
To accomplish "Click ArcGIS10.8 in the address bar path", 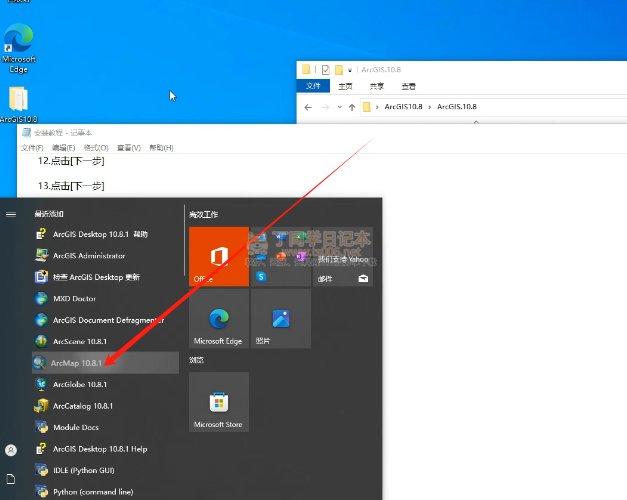I will (x=404, y=106).
